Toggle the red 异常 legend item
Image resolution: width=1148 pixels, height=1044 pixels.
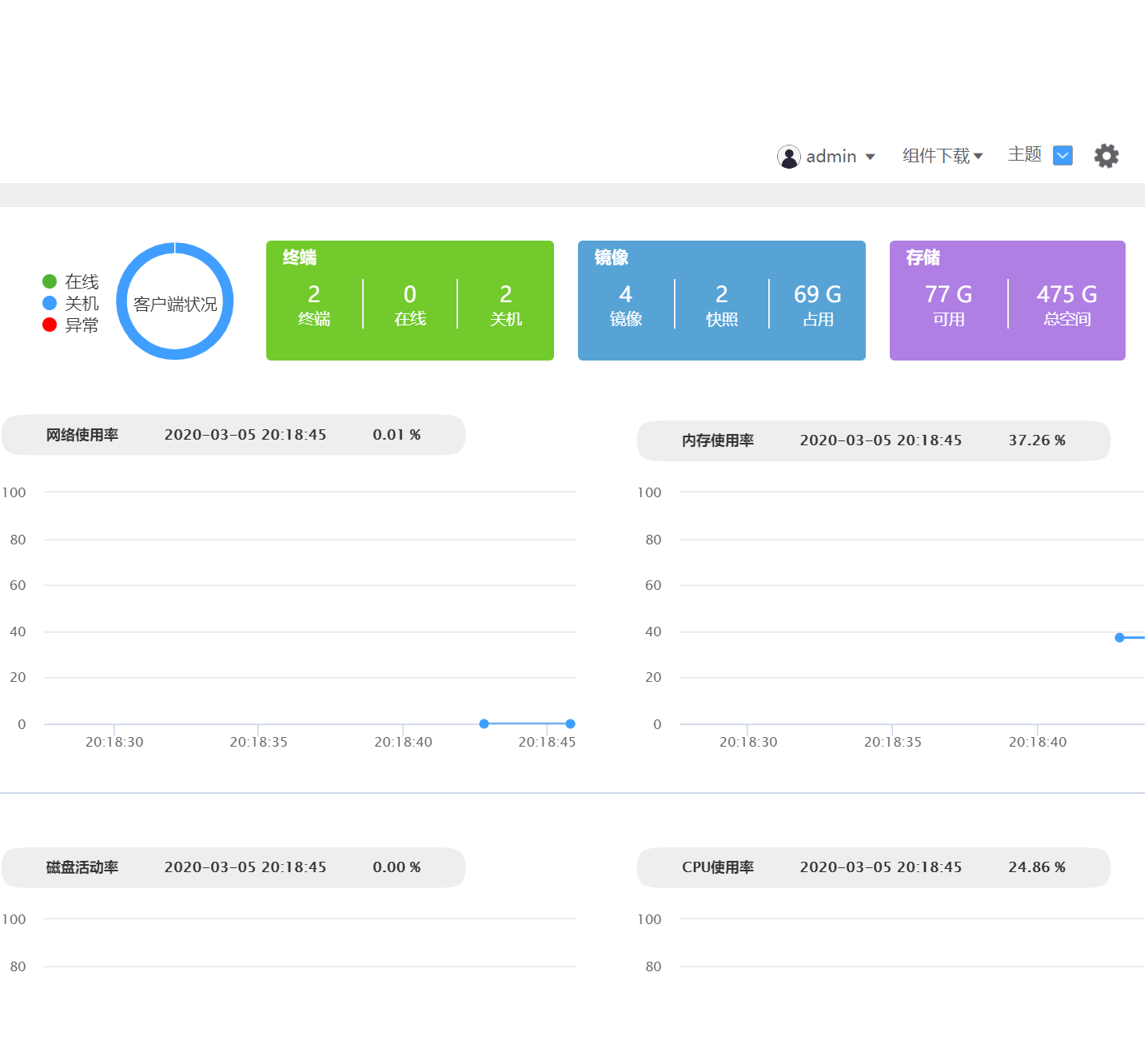[x=70, y=325]
